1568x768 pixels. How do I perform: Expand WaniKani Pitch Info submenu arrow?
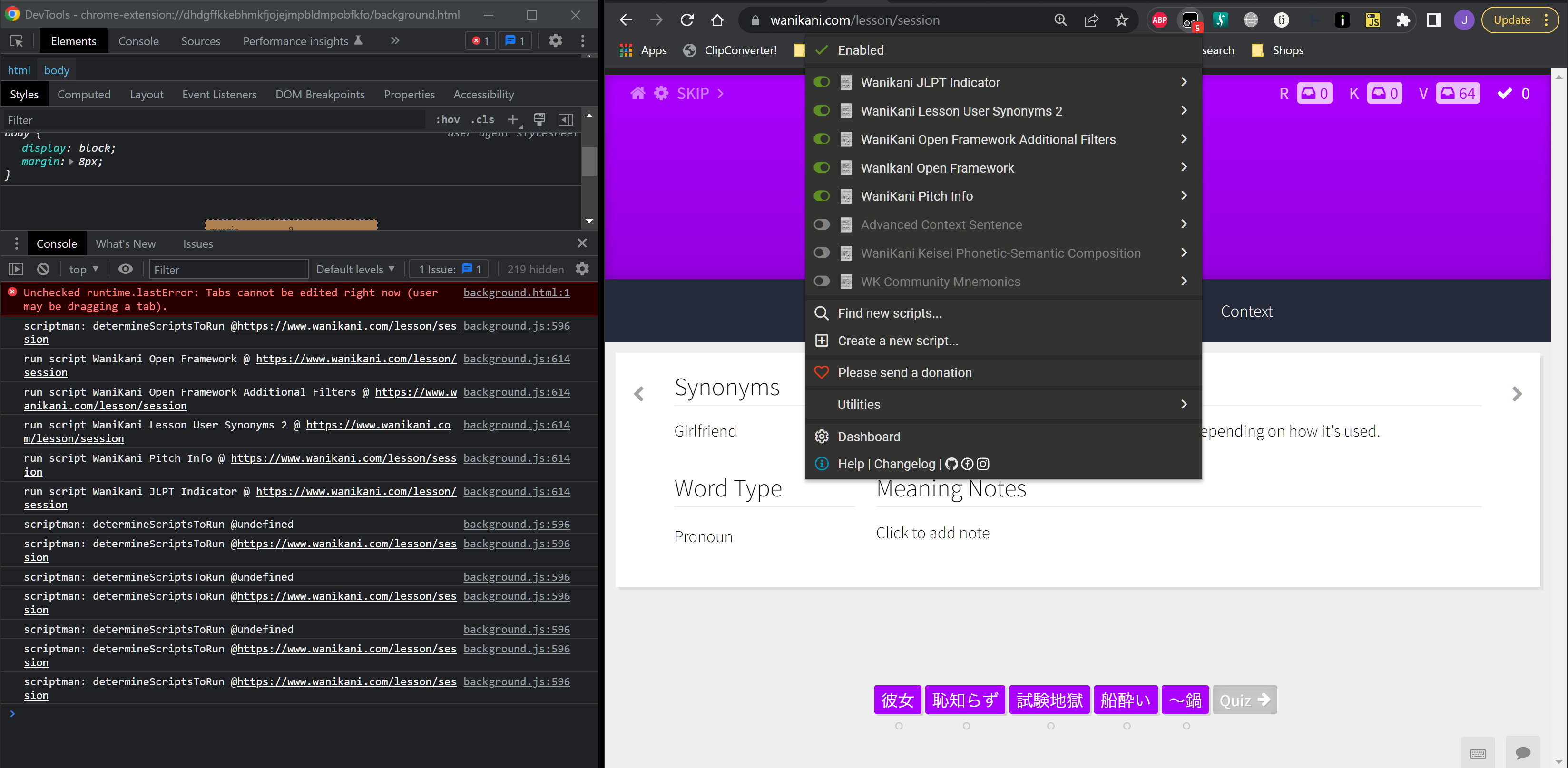click(1184, 196)
